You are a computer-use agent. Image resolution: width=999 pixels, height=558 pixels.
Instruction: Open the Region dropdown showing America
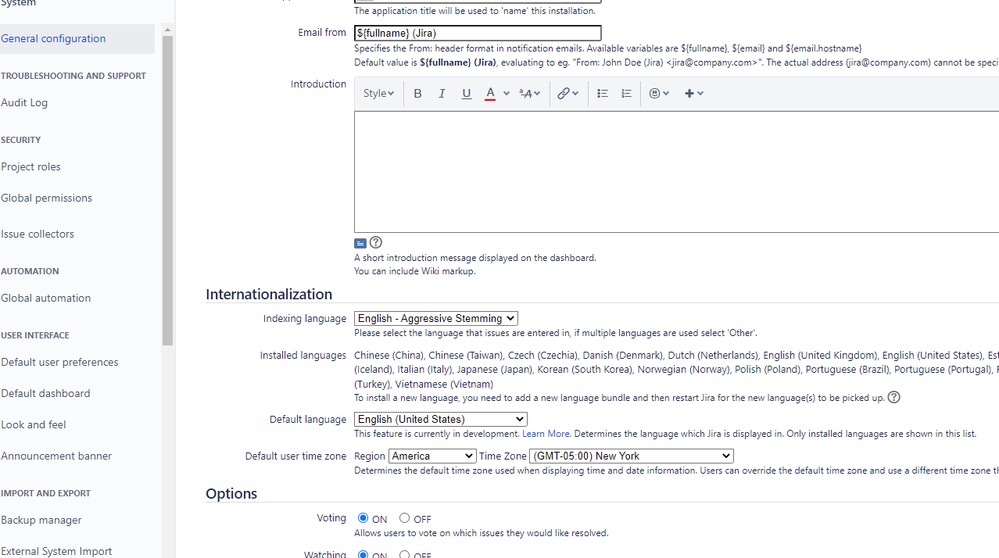[x=432, y=456]
